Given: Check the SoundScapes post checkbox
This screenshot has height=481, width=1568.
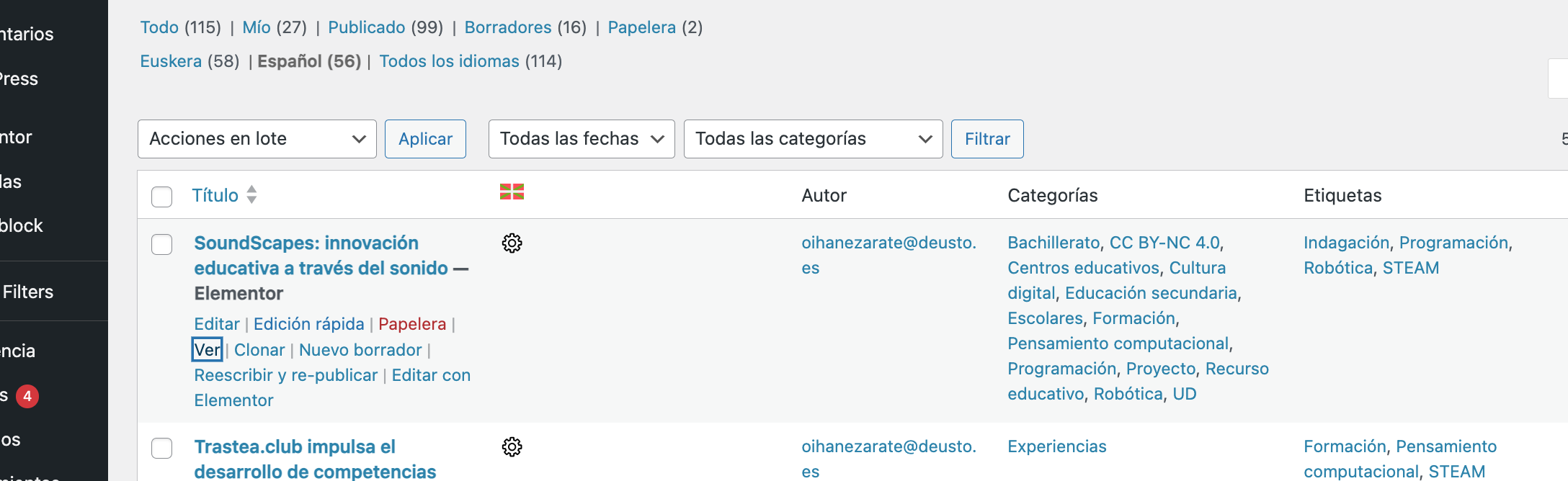Looking at the screenshot, I should pyautogui.click(x=162, y=244).
